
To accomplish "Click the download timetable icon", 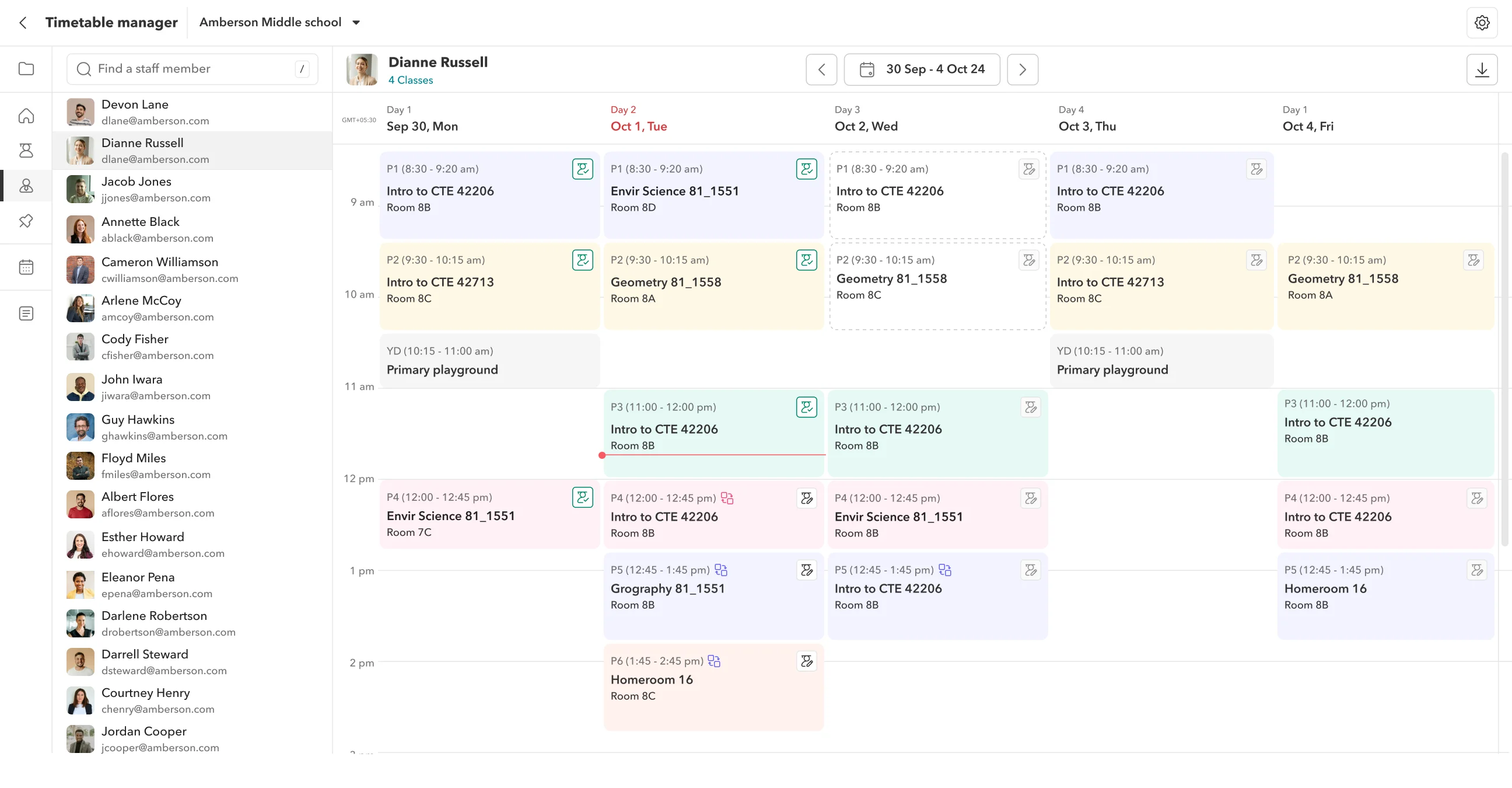I will point(1482,69).
